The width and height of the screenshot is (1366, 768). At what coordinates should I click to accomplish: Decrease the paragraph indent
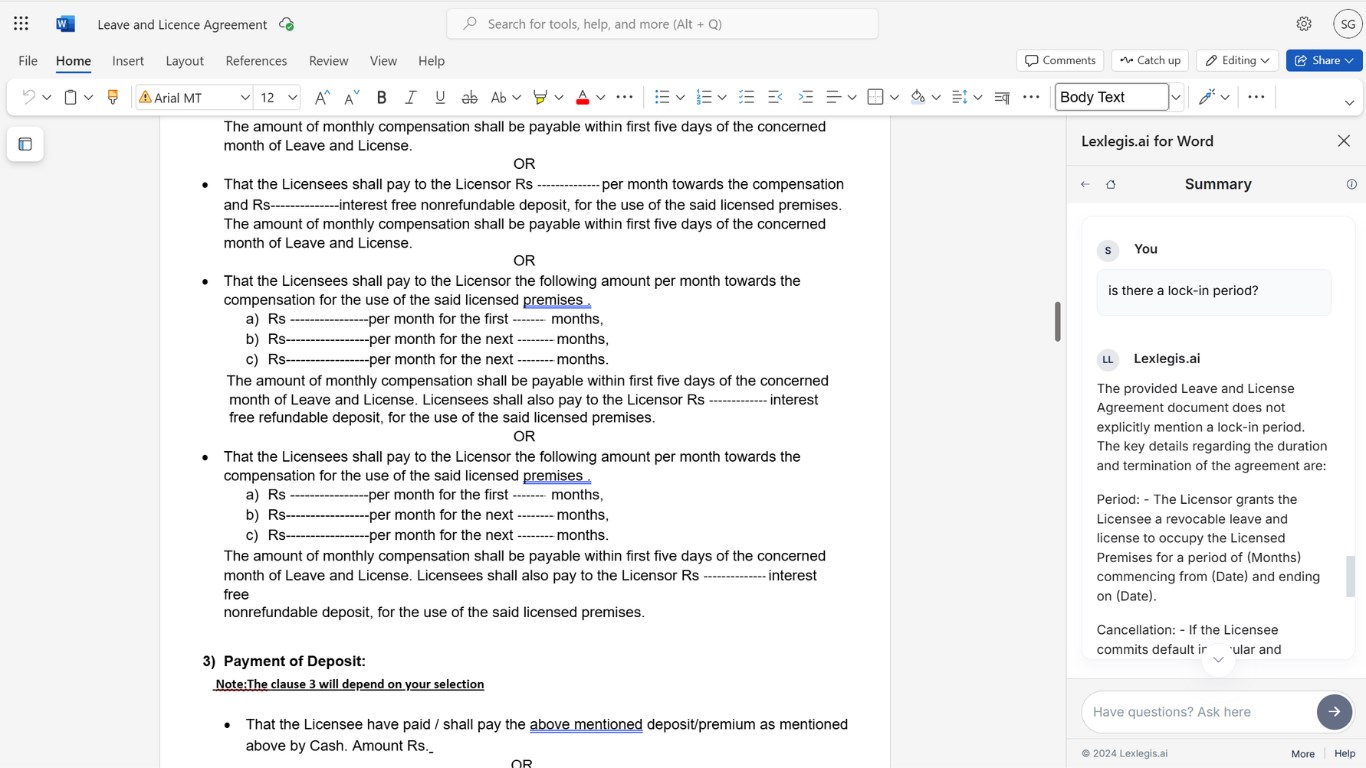(x=775, y=97)
